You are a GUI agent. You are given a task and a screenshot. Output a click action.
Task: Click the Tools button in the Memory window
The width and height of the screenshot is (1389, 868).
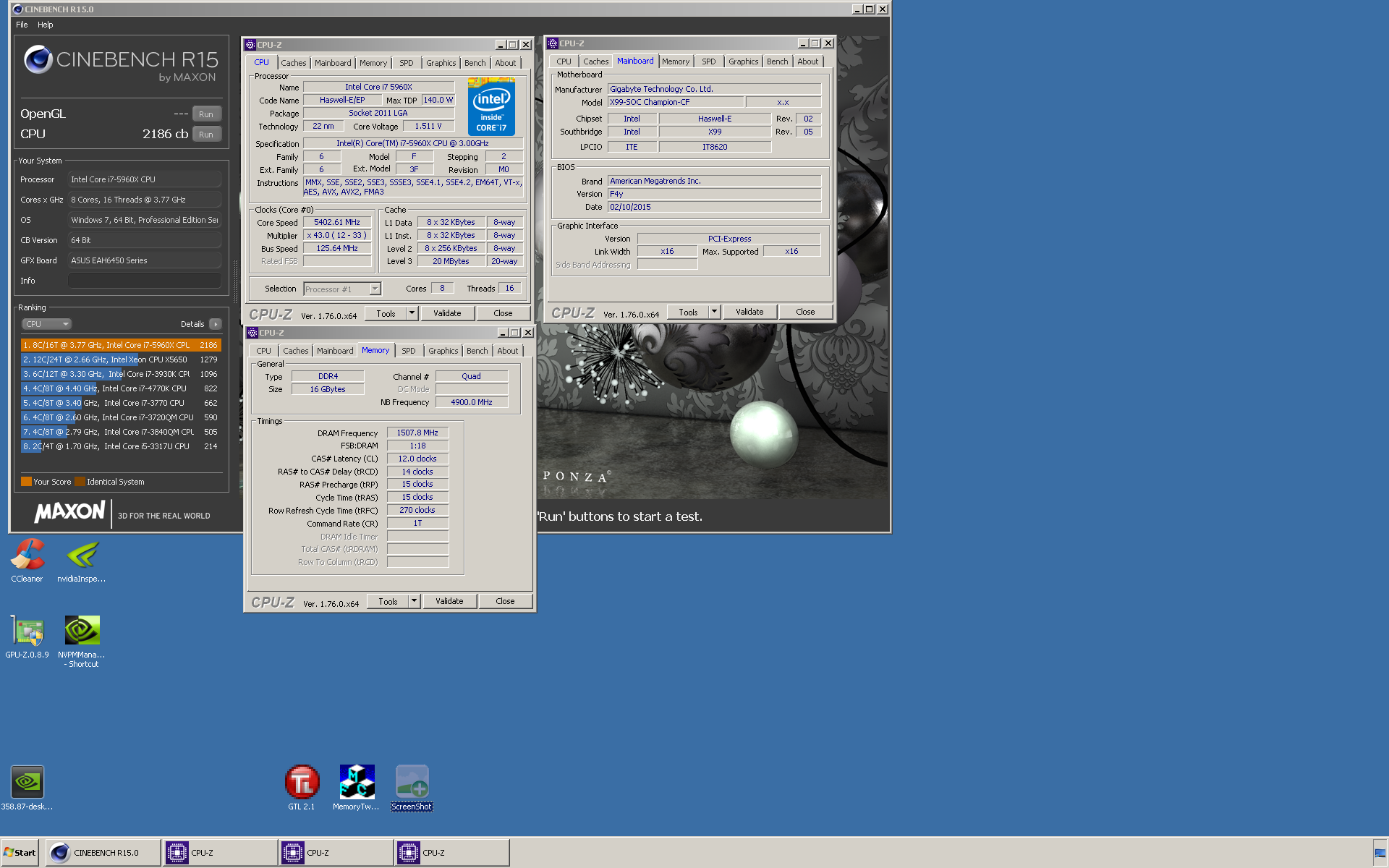[x=388, y=601]
